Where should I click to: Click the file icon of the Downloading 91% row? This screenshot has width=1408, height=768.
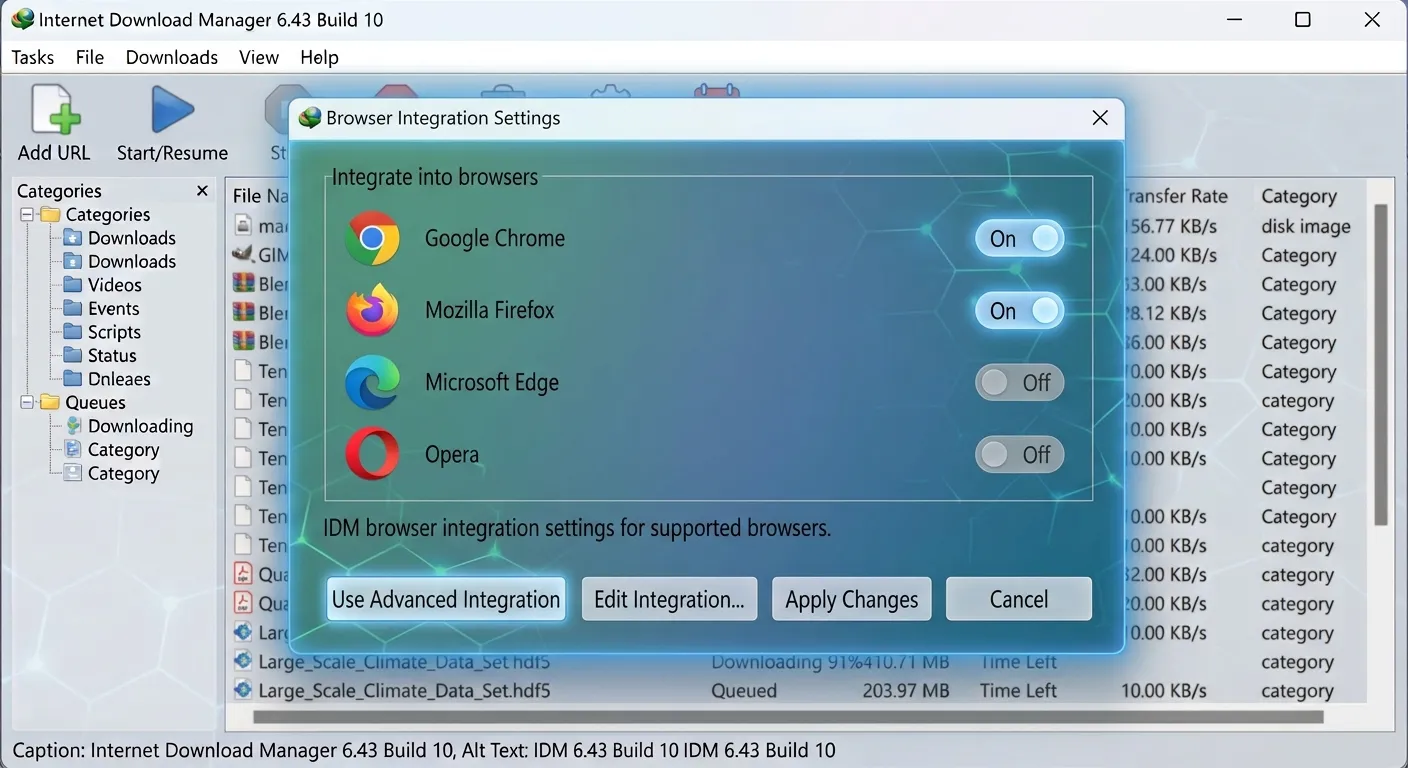(243, 661)
